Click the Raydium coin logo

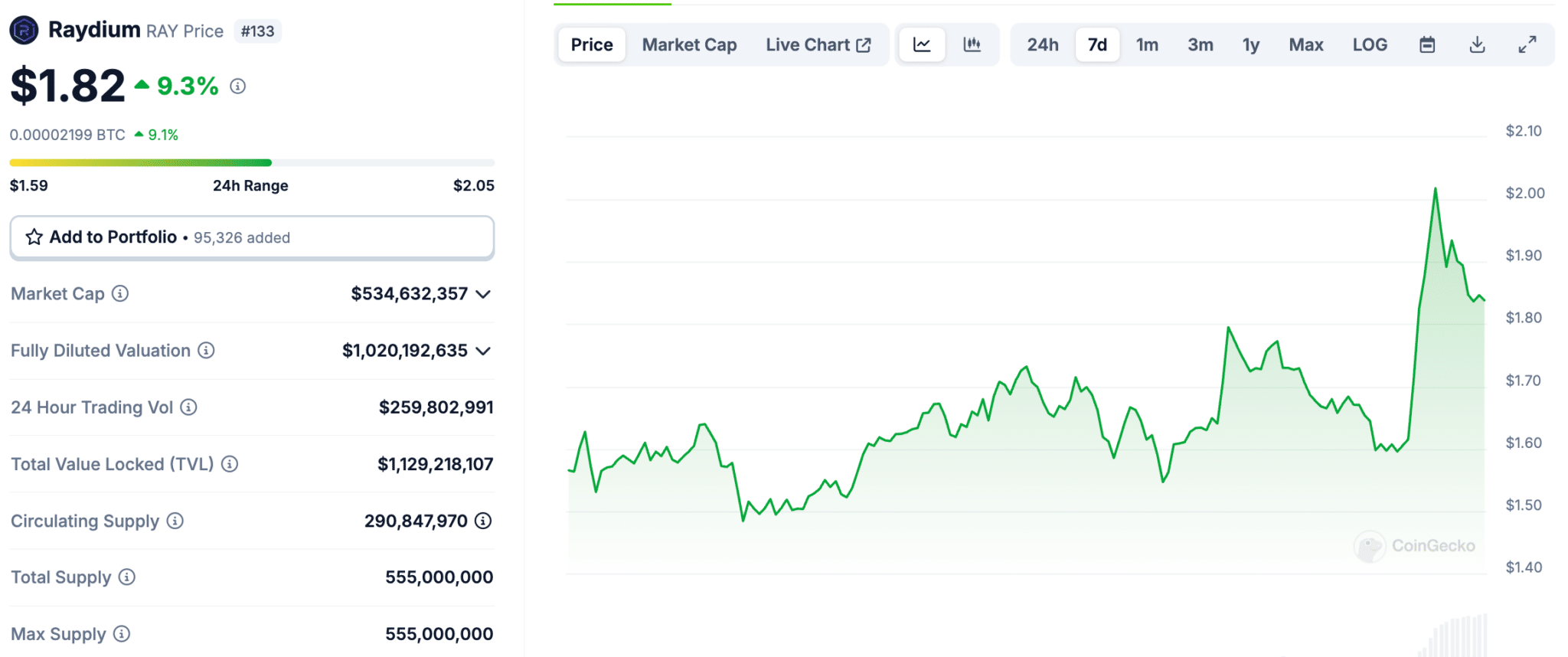pos(24,31)
